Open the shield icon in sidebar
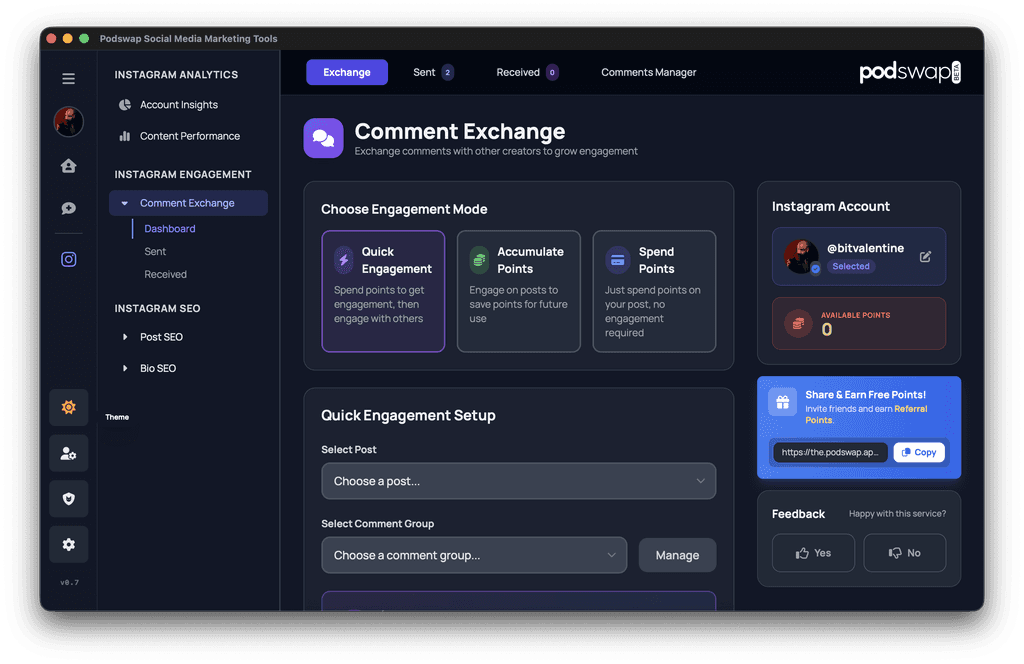The image size is (1024, 664). tap(69, 499)
